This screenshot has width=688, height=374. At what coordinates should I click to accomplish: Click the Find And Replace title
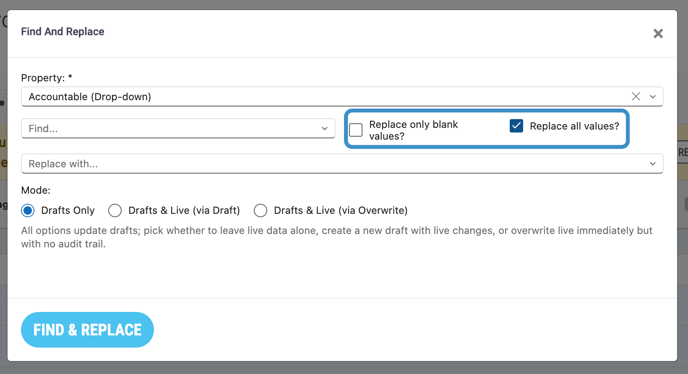click(63, 32)
